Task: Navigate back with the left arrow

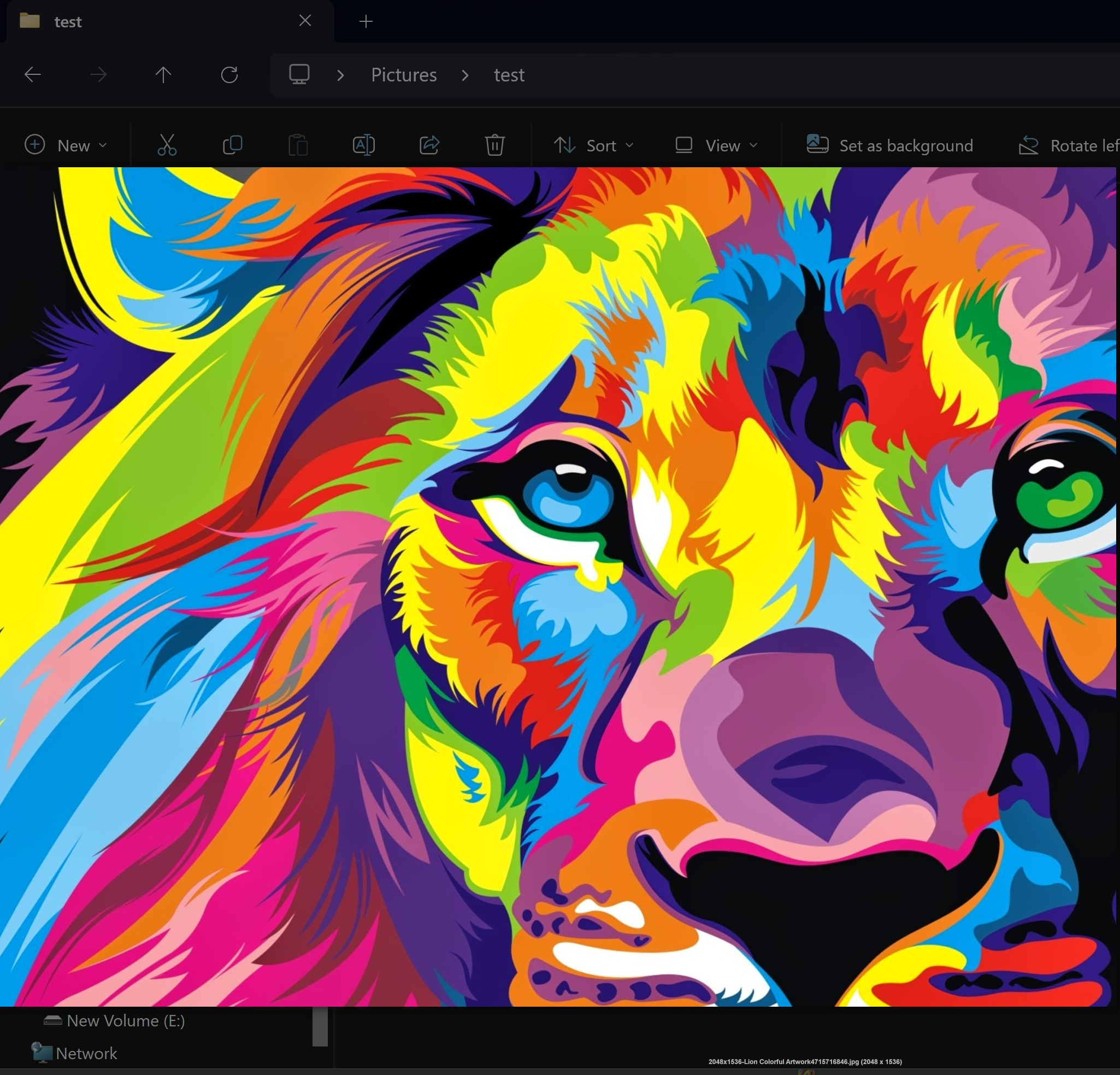Action: (x=33, y=74)
